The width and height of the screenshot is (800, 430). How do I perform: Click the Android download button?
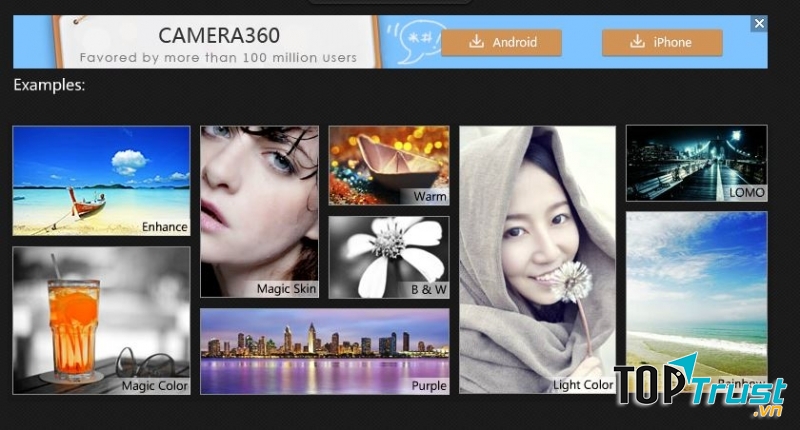(x=502, y=42)
